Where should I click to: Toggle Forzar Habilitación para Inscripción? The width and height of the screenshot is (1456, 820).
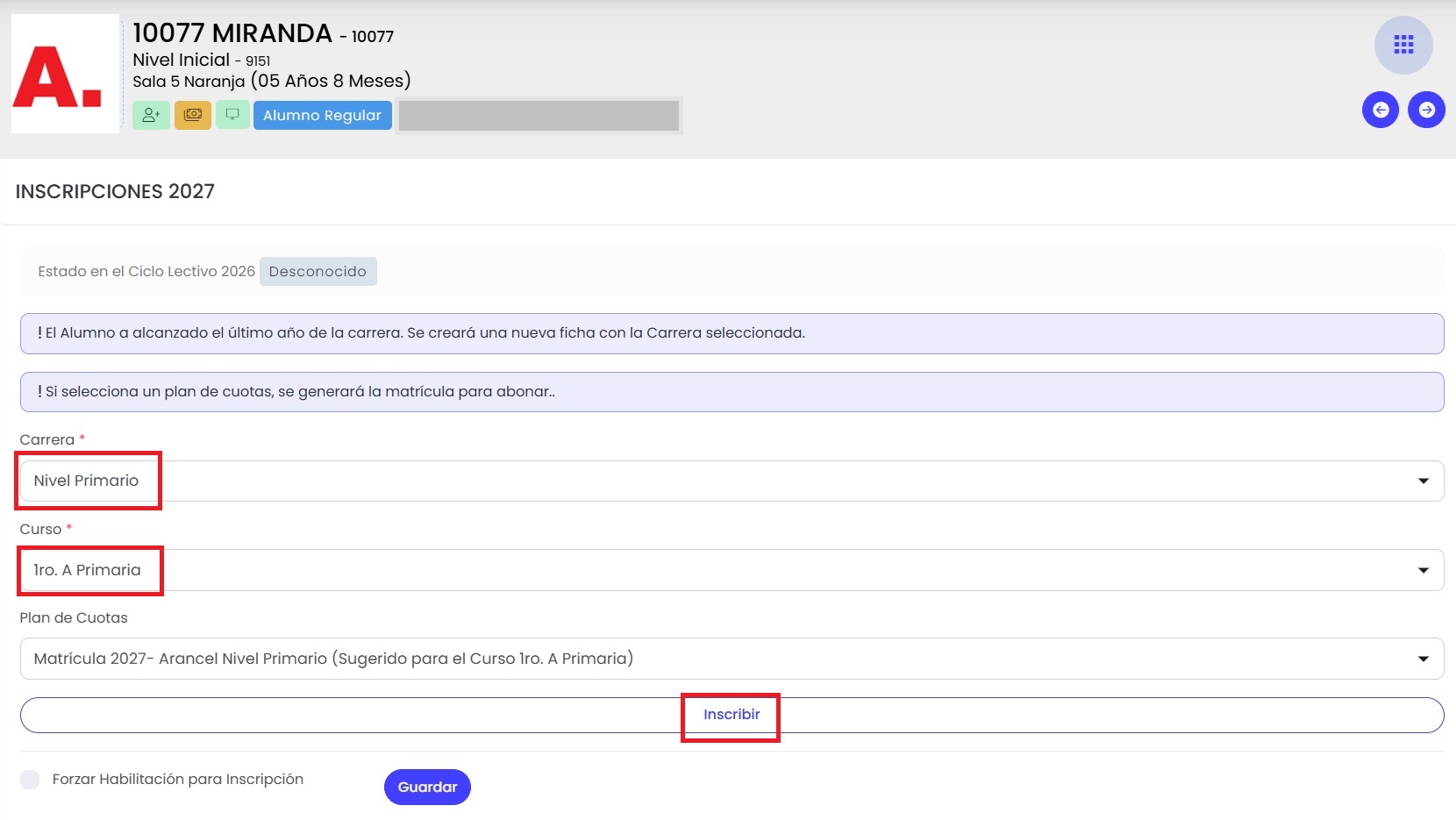(x=30, y=780)
